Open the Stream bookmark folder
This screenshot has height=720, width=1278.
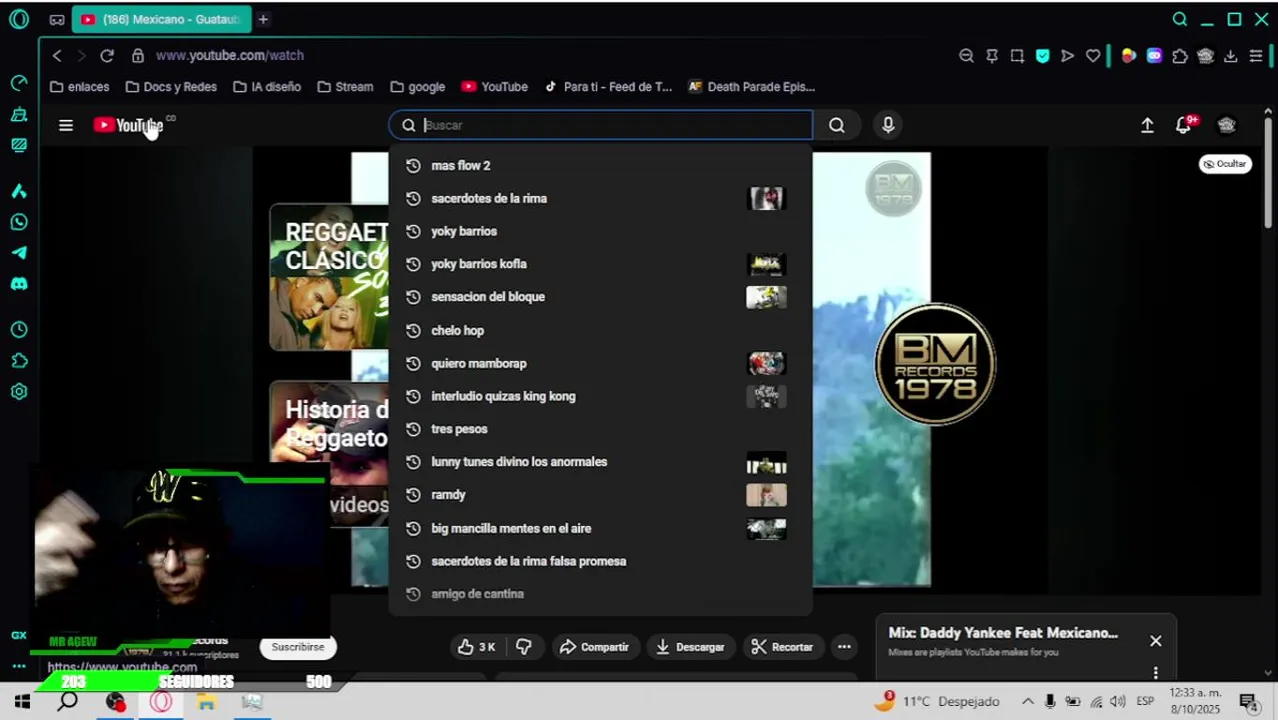(345, 87)
